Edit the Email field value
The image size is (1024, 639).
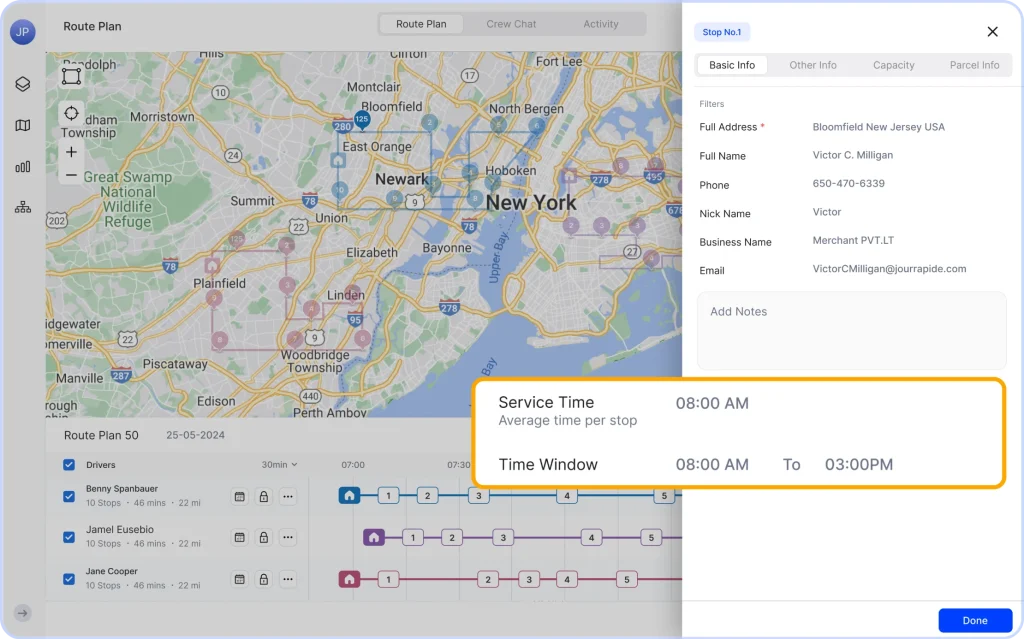(889, 269)
